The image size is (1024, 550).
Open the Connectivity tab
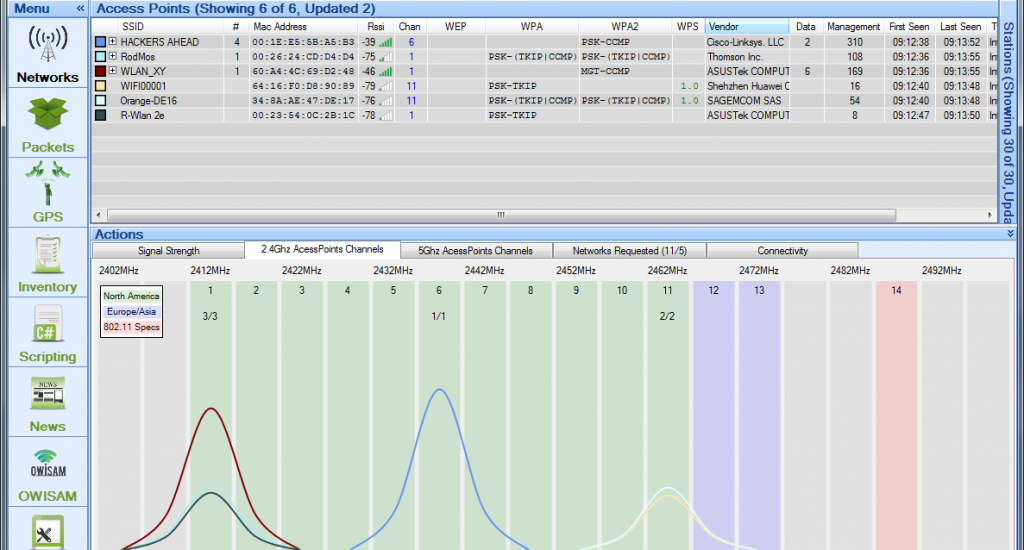782,251
